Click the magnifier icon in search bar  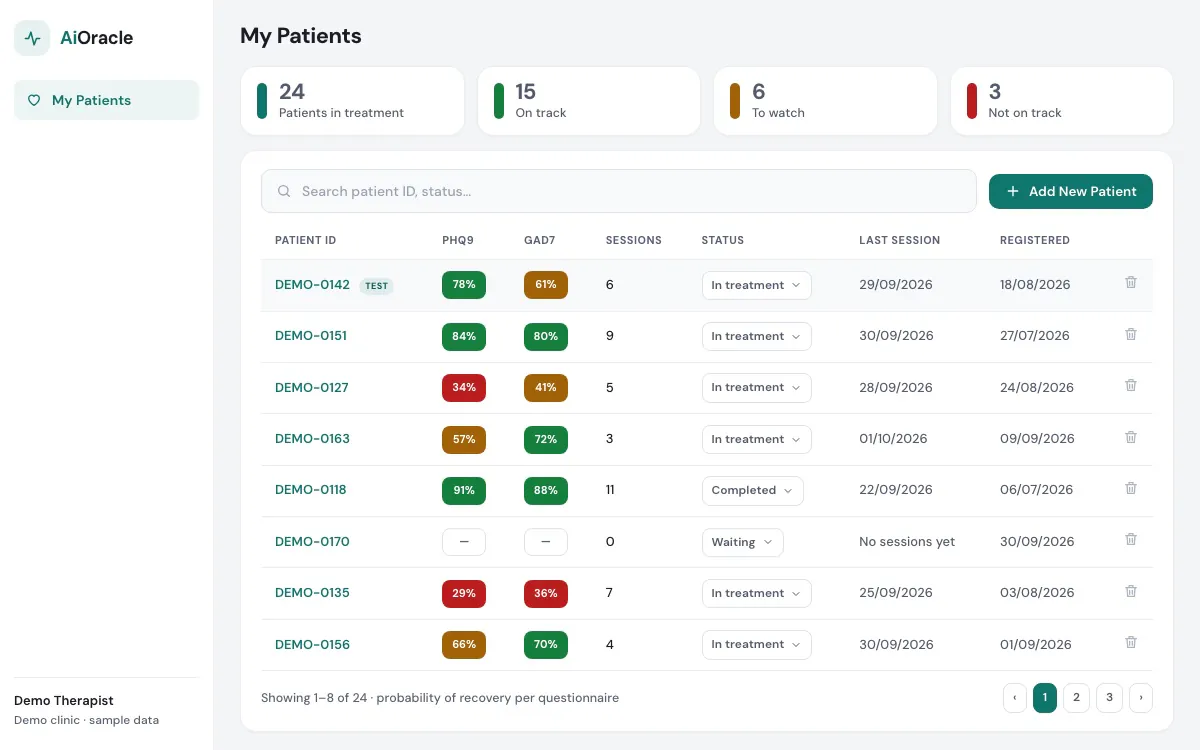coord(284,191)
